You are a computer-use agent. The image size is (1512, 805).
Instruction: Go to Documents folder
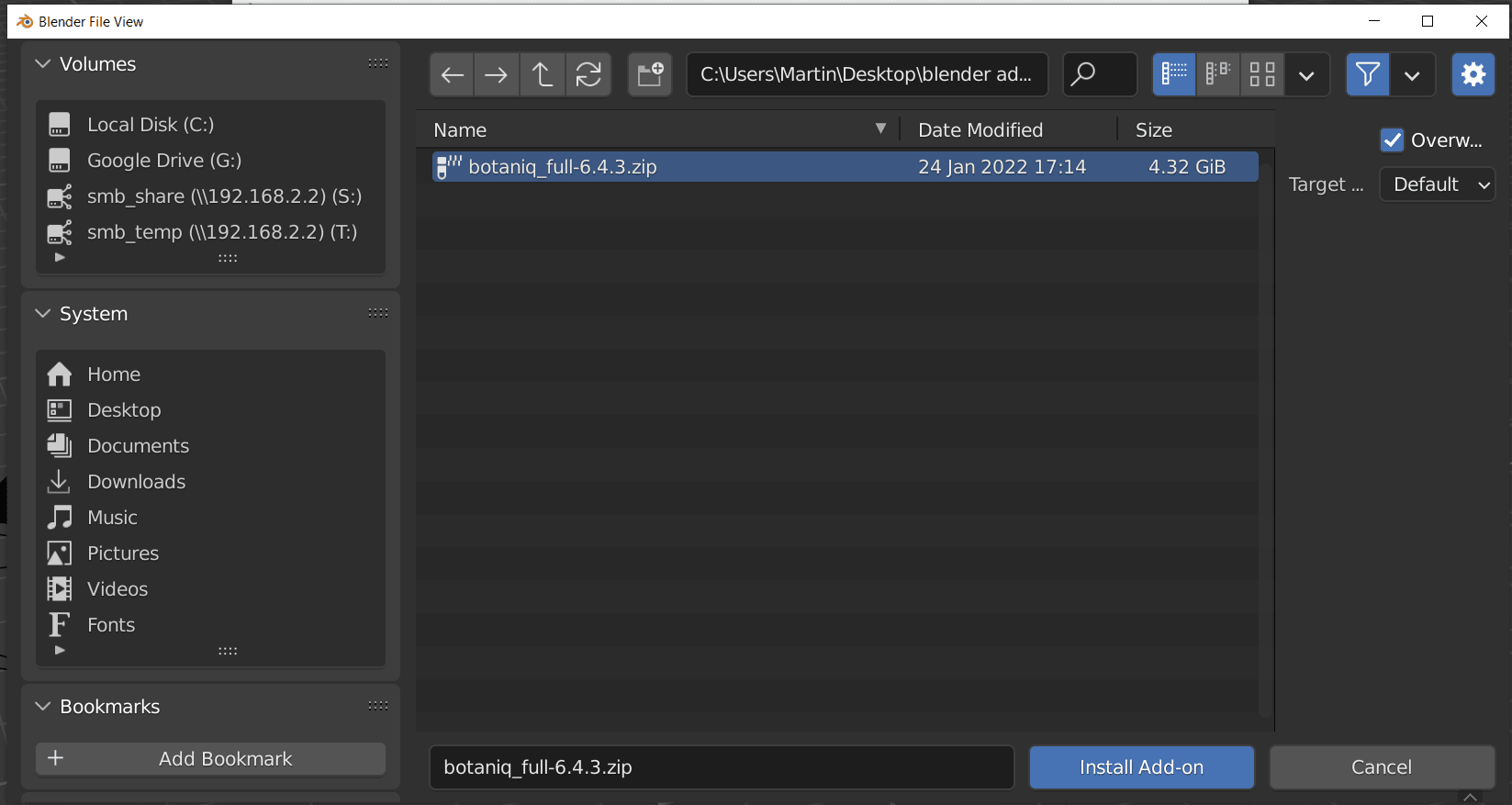tap(210, 446)
